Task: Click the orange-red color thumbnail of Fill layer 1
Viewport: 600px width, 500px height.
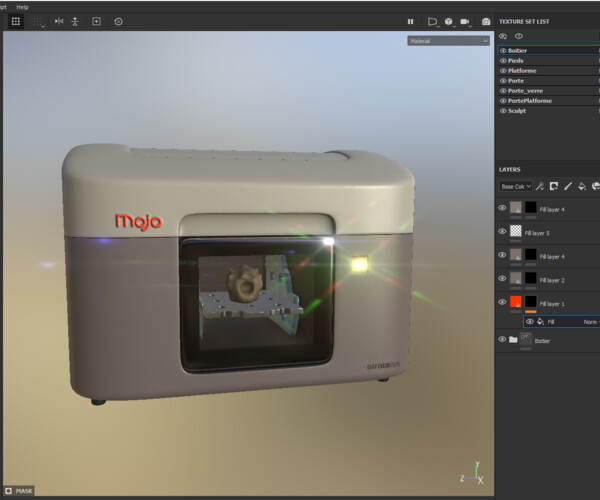Action: (516, 302)
